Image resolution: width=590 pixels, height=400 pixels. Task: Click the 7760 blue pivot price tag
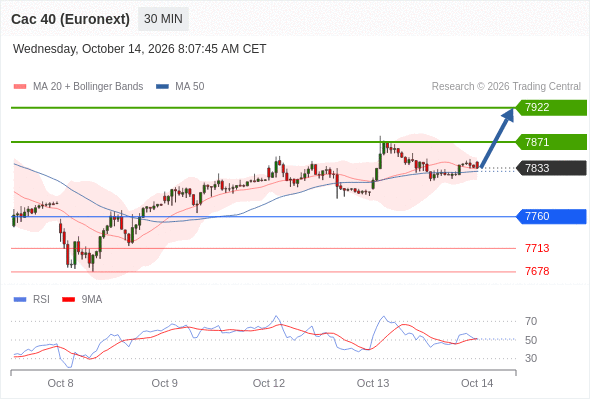point(551,216)
